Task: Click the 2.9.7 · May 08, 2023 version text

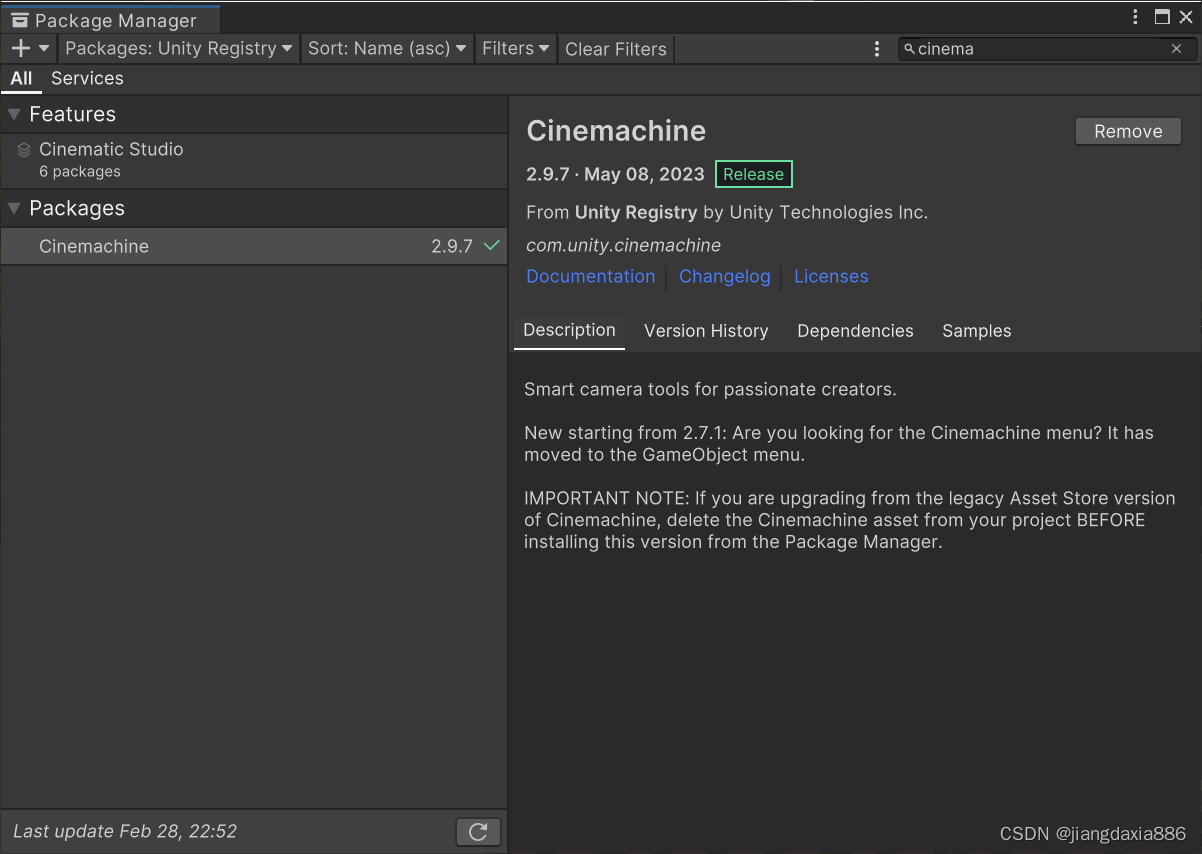Action: pyautogui.click(x=615, y=174)
